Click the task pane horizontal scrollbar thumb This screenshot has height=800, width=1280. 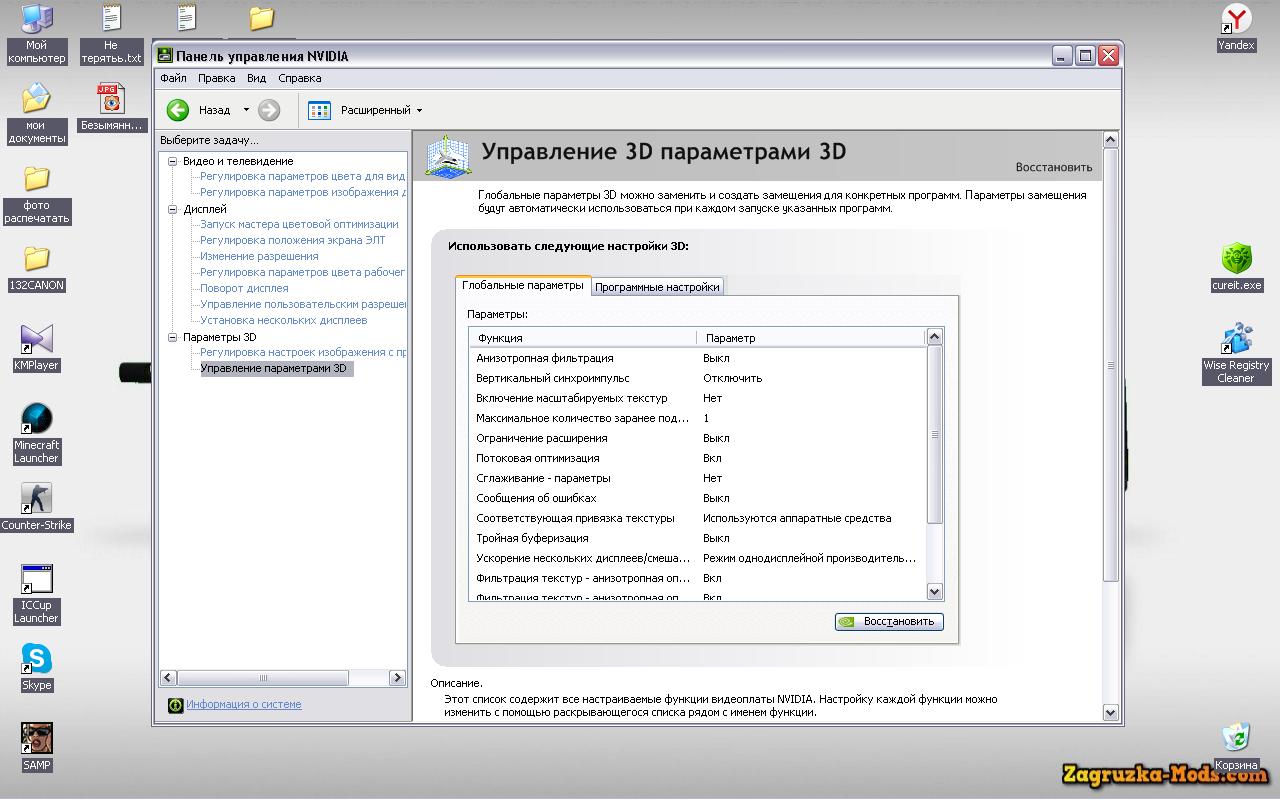coord(263,677)
